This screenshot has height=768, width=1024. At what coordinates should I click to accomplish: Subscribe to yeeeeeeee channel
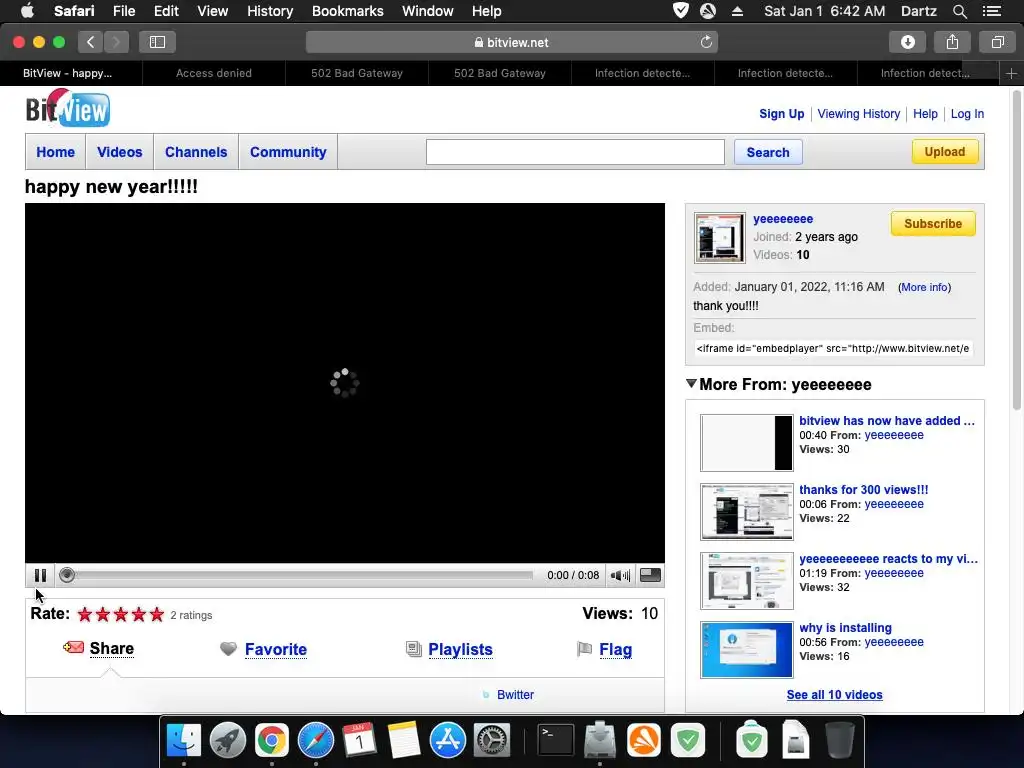(933, 223)
